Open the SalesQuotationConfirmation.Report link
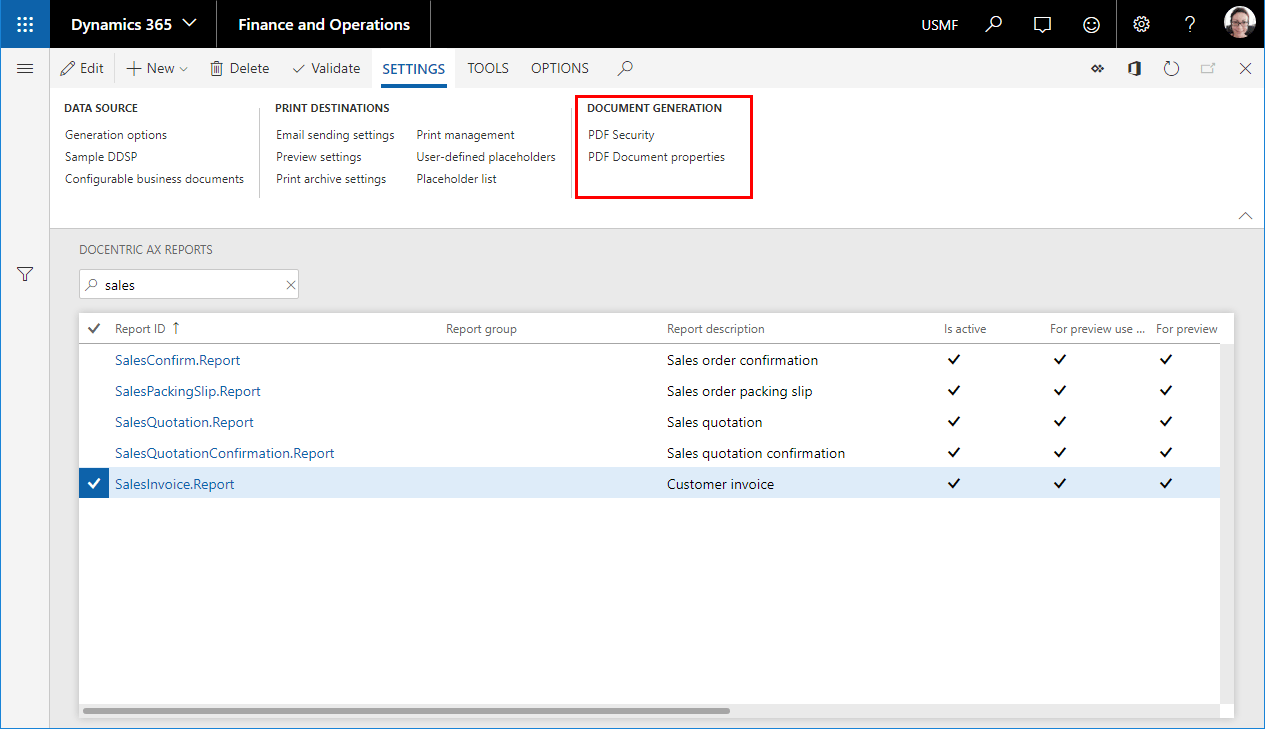Viewport: 1265px width, 729px height. (225, 453)
